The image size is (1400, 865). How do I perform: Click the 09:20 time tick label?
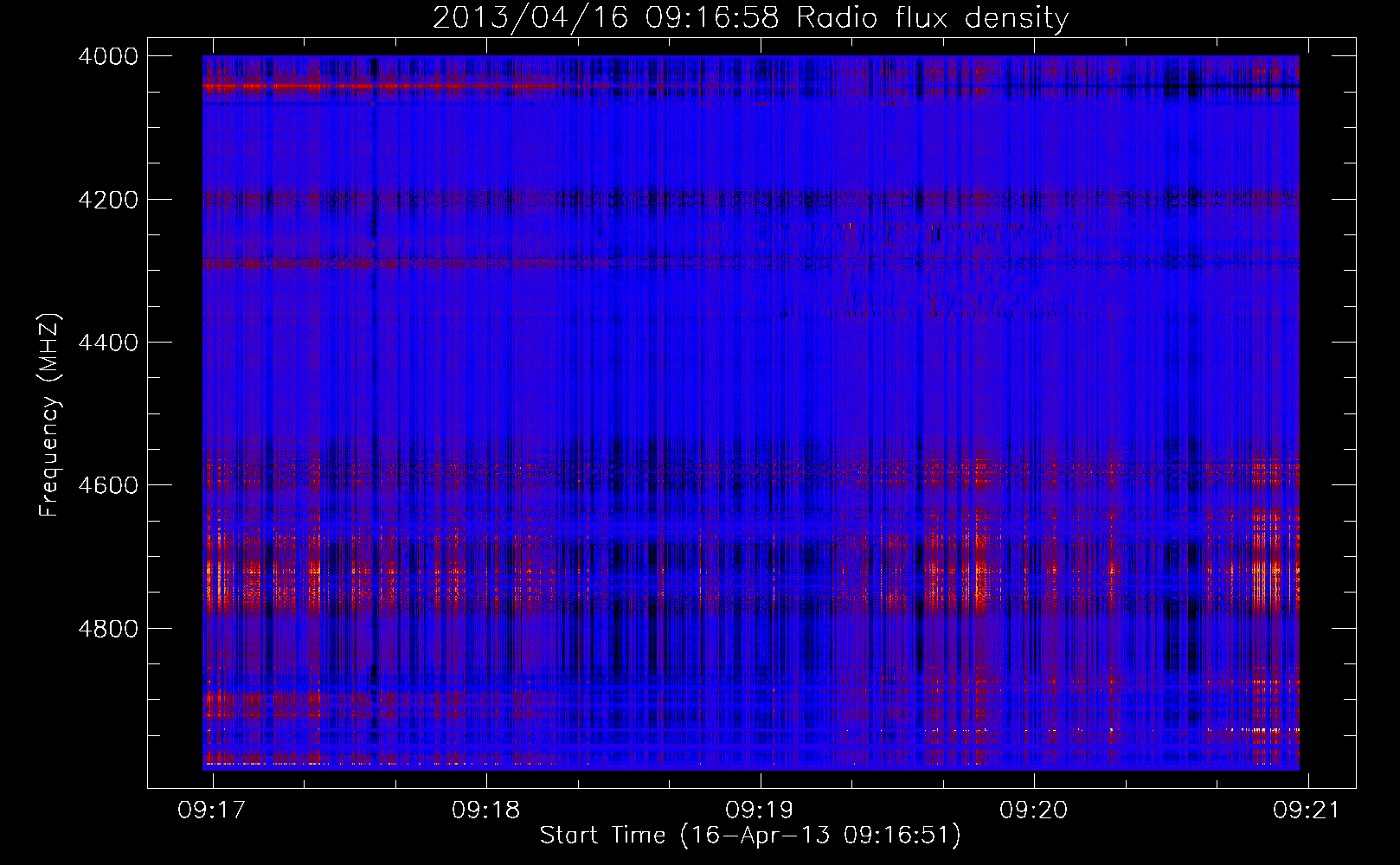click(x=1034, y=810)
